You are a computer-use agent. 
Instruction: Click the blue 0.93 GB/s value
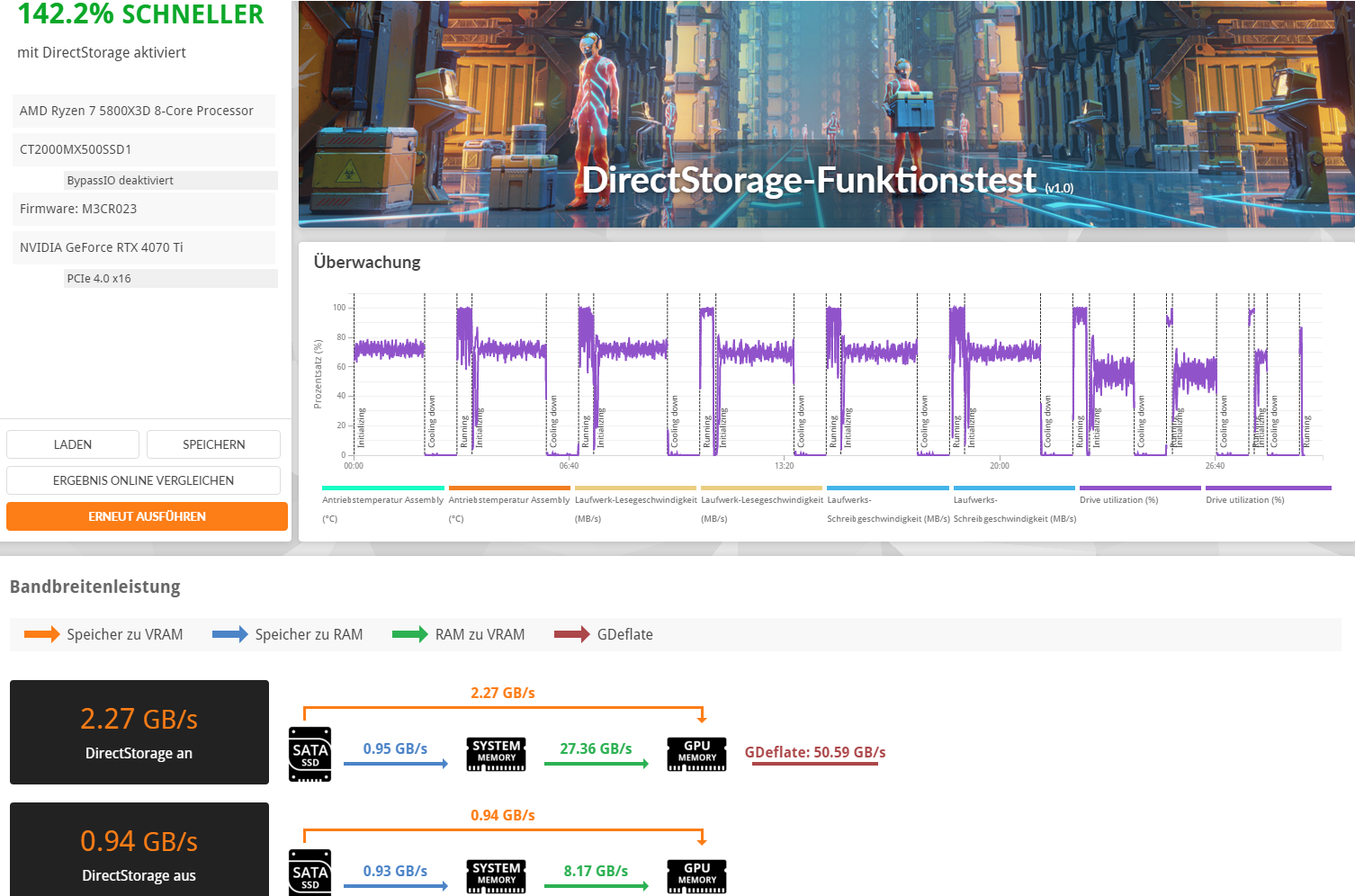395,871
